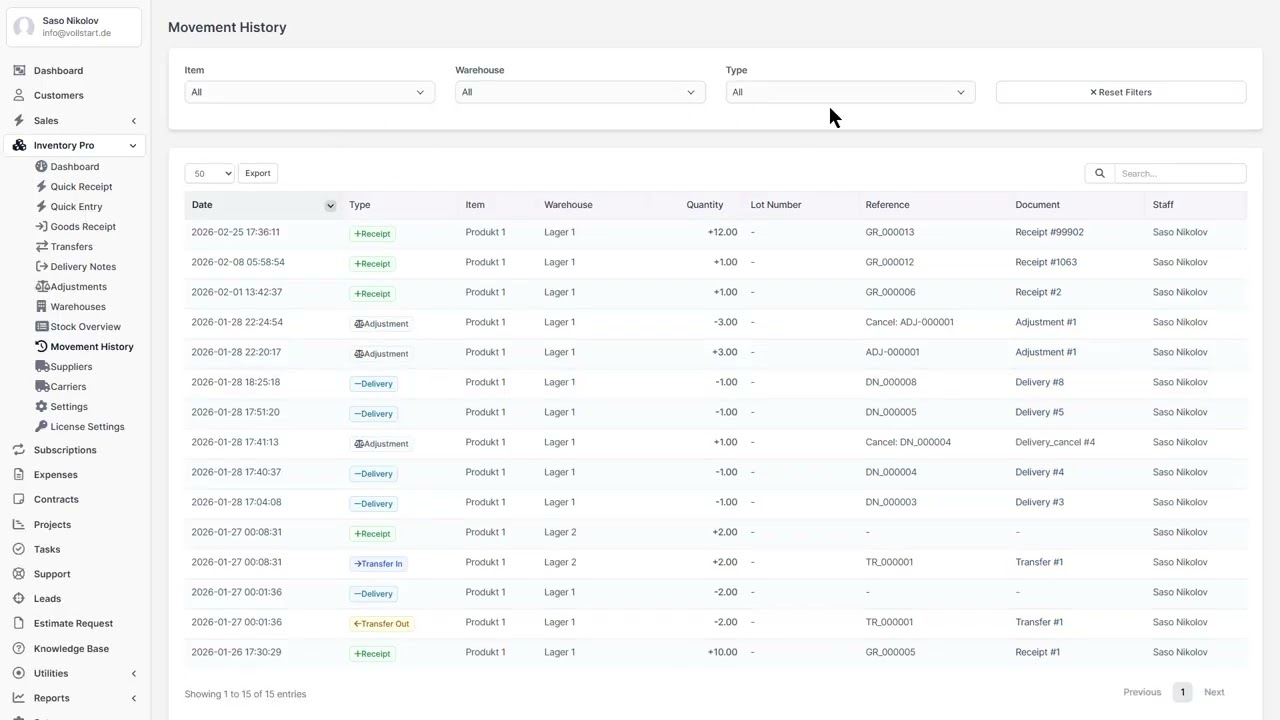Click the Contracts icon

click(x=19, y=499)
